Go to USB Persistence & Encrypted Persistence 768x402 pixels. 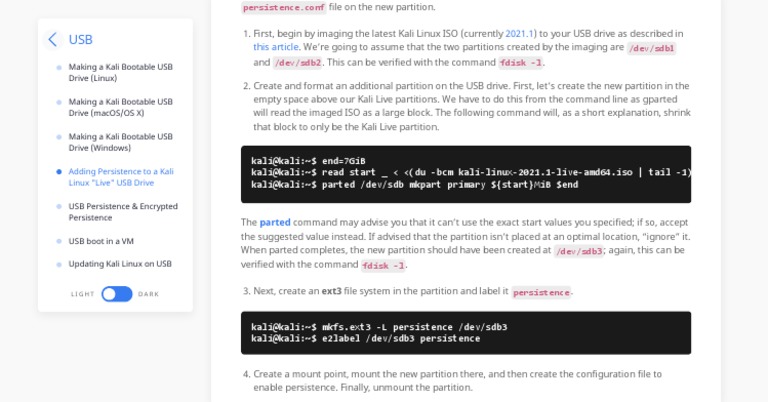(123, 211)
